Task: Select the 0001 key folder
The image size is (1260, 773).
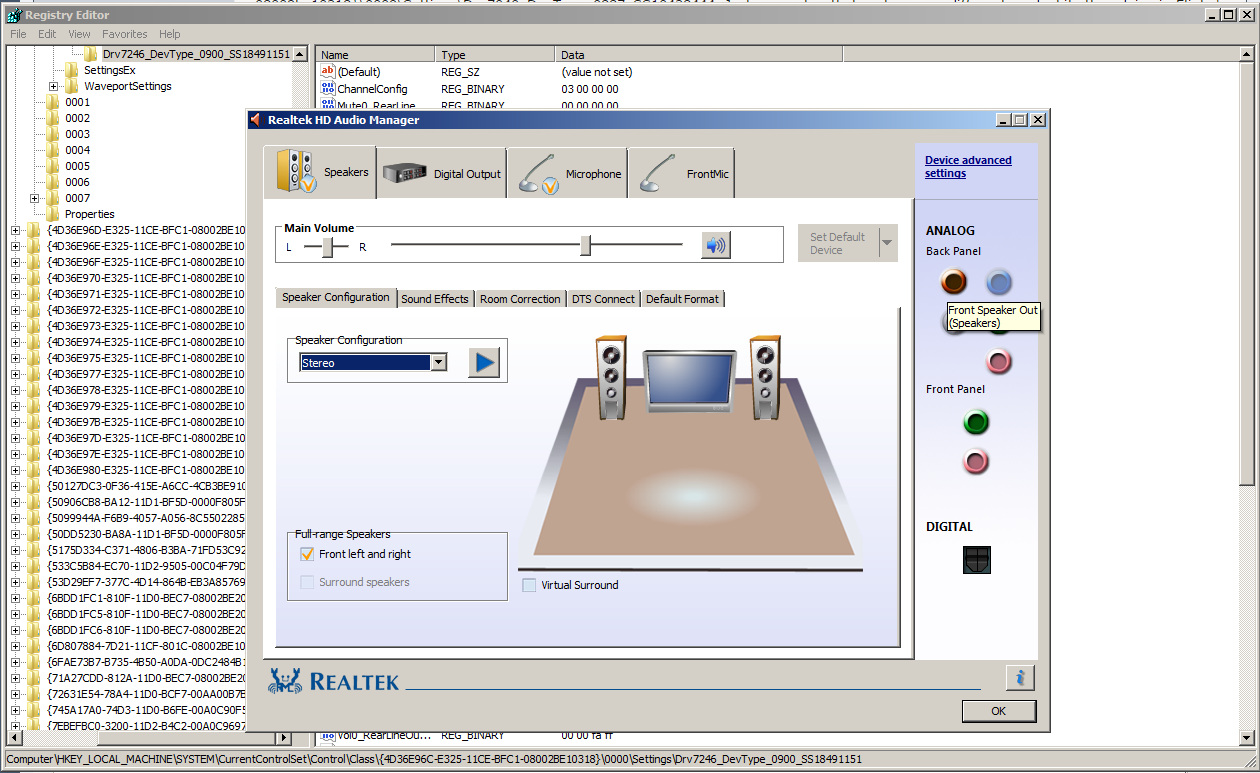Action: 77,102
